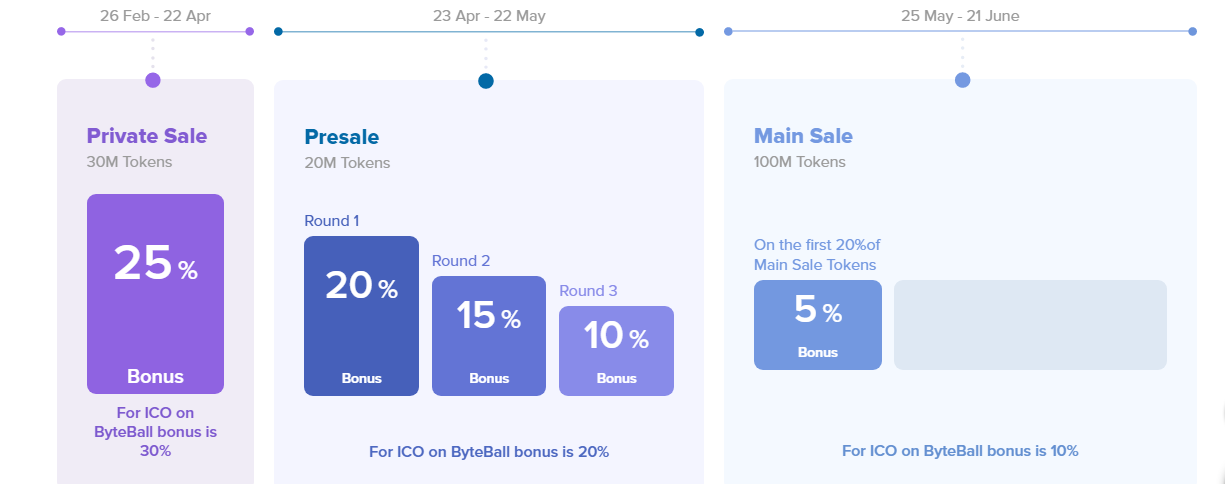Click the ByteBall bonus is 10% note
1225x484 pixels.
tap(960, 451)
